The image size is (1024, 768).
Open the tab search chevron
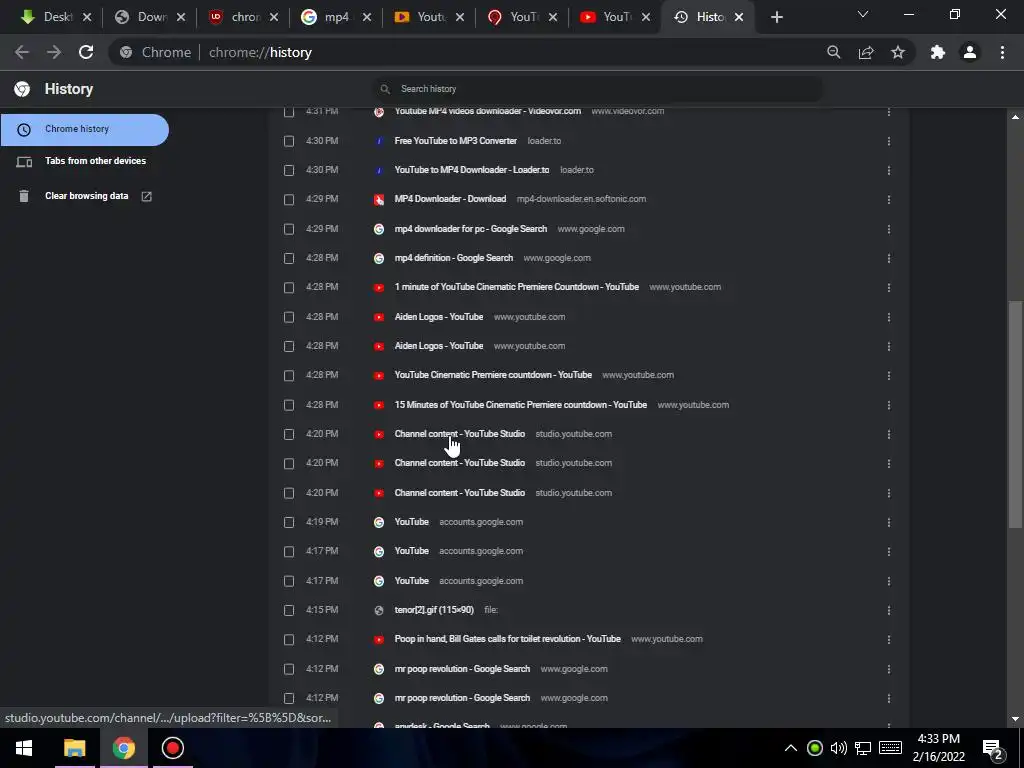[863, 14]
